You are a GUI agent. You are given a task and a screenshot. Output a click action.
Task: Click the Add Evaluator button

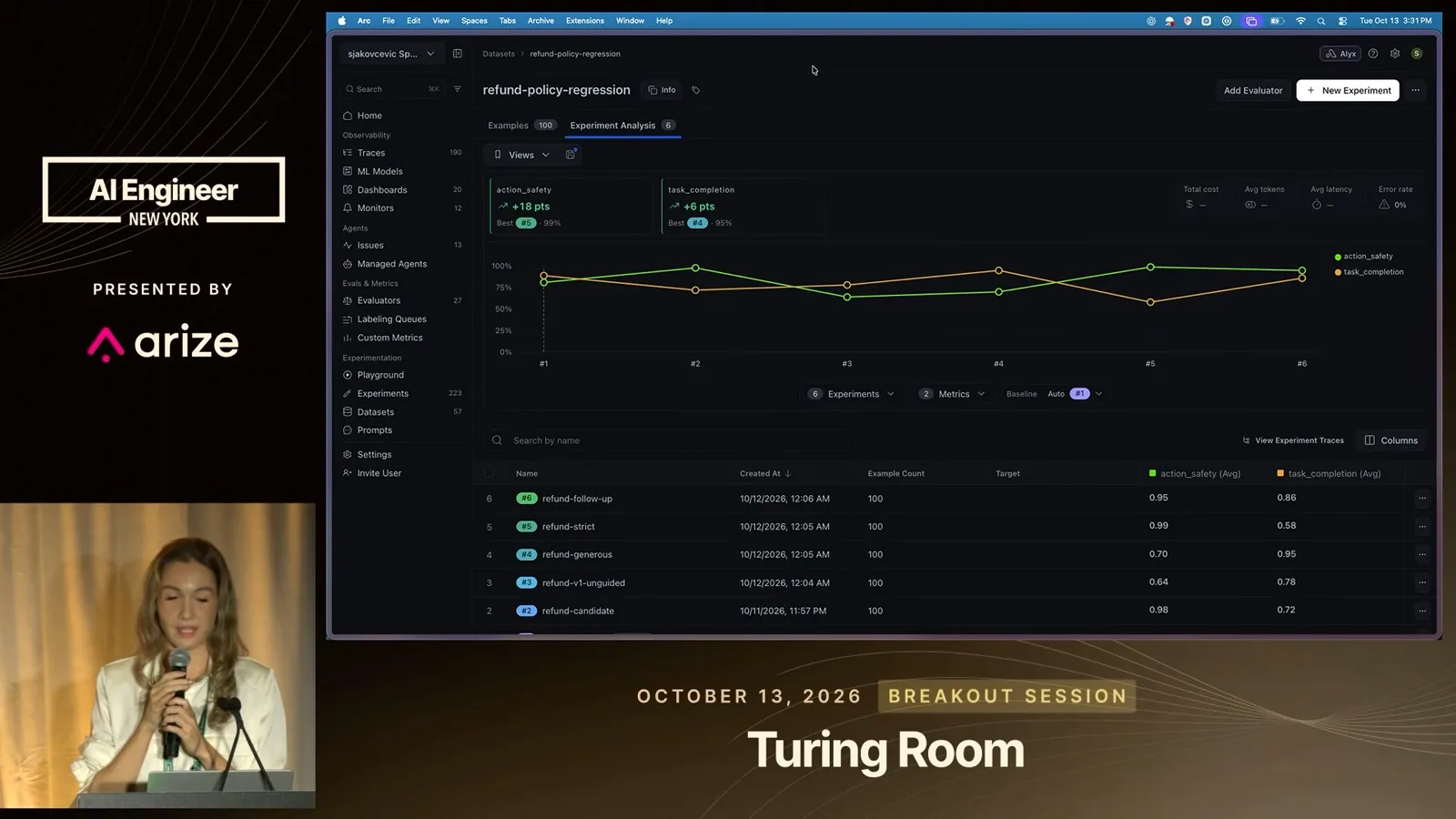tap(1253, 90)
